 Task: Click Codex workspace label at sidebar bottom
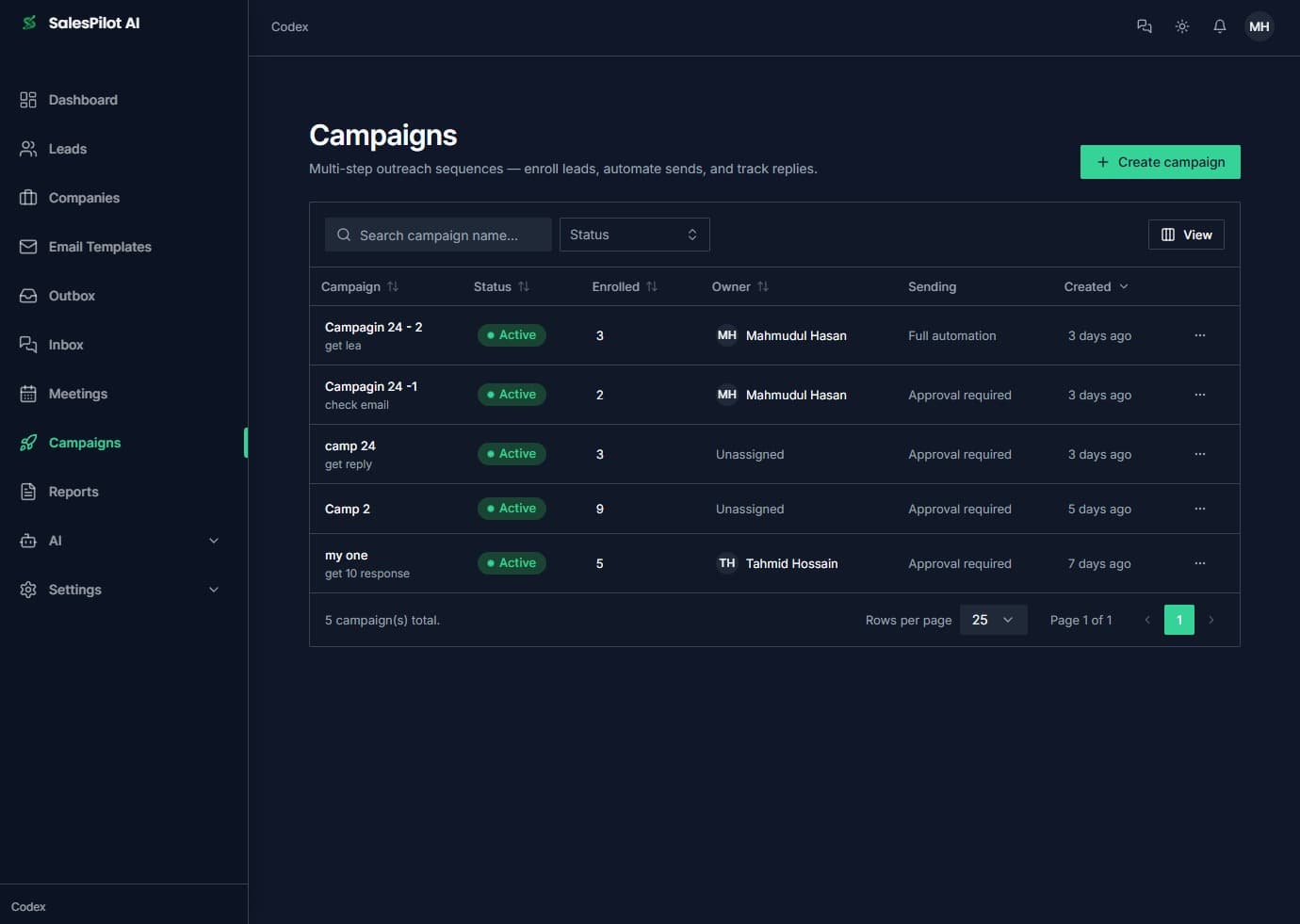28,906
